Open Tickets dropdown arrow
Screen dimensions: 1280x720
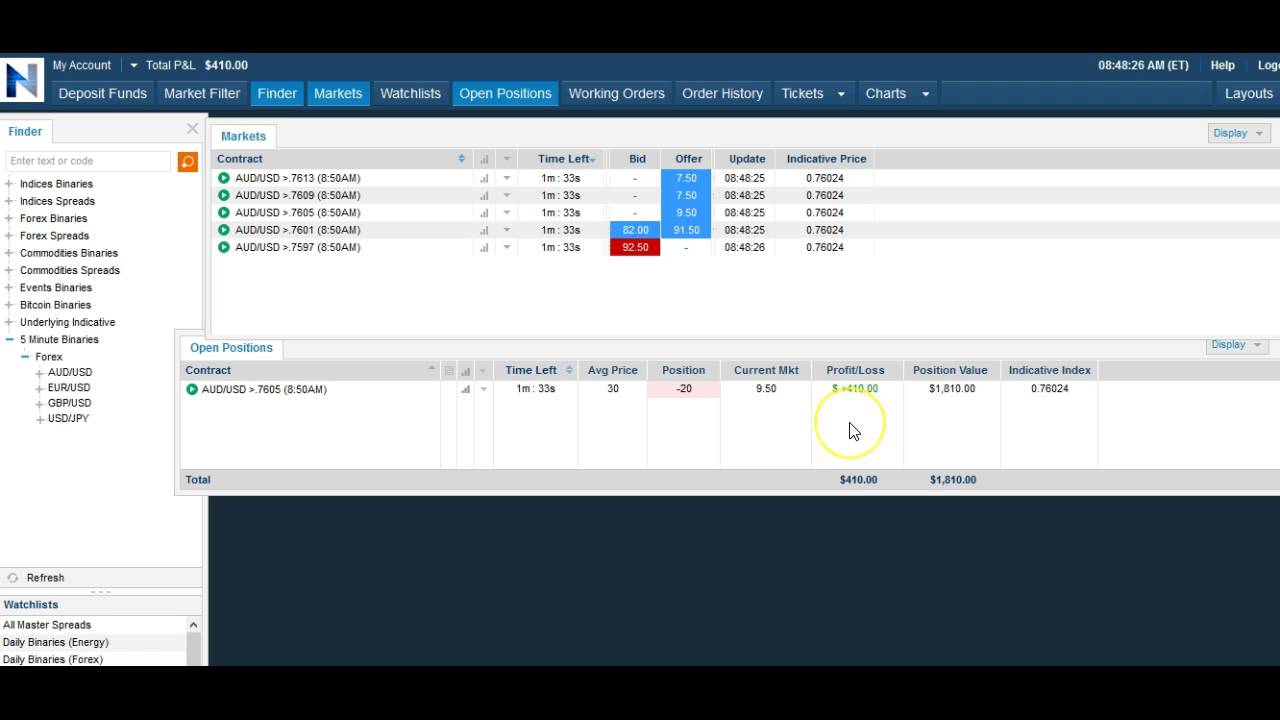tap(841, 94)
